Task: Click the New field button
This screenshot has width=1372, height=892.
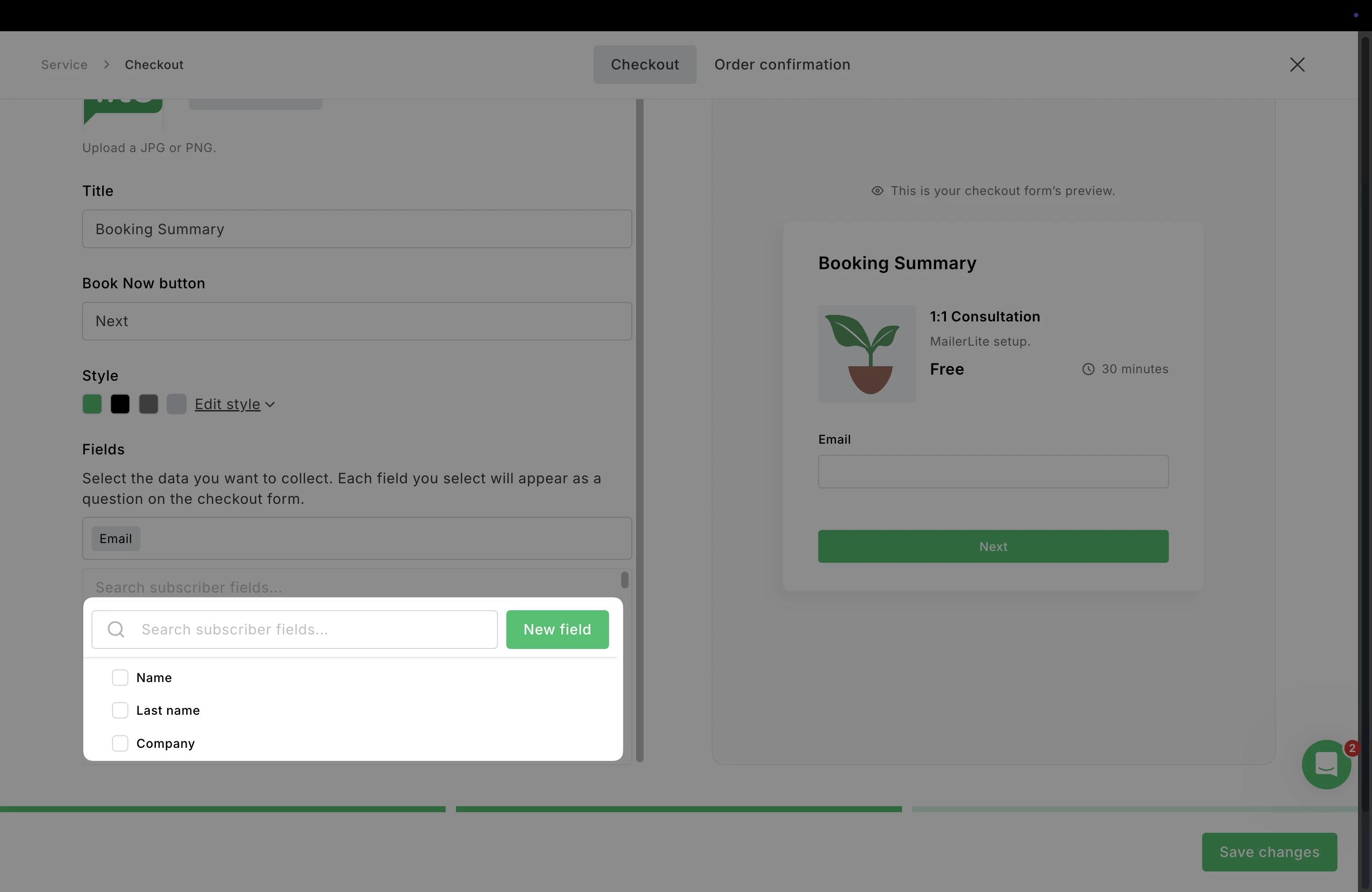Action: 557,629
